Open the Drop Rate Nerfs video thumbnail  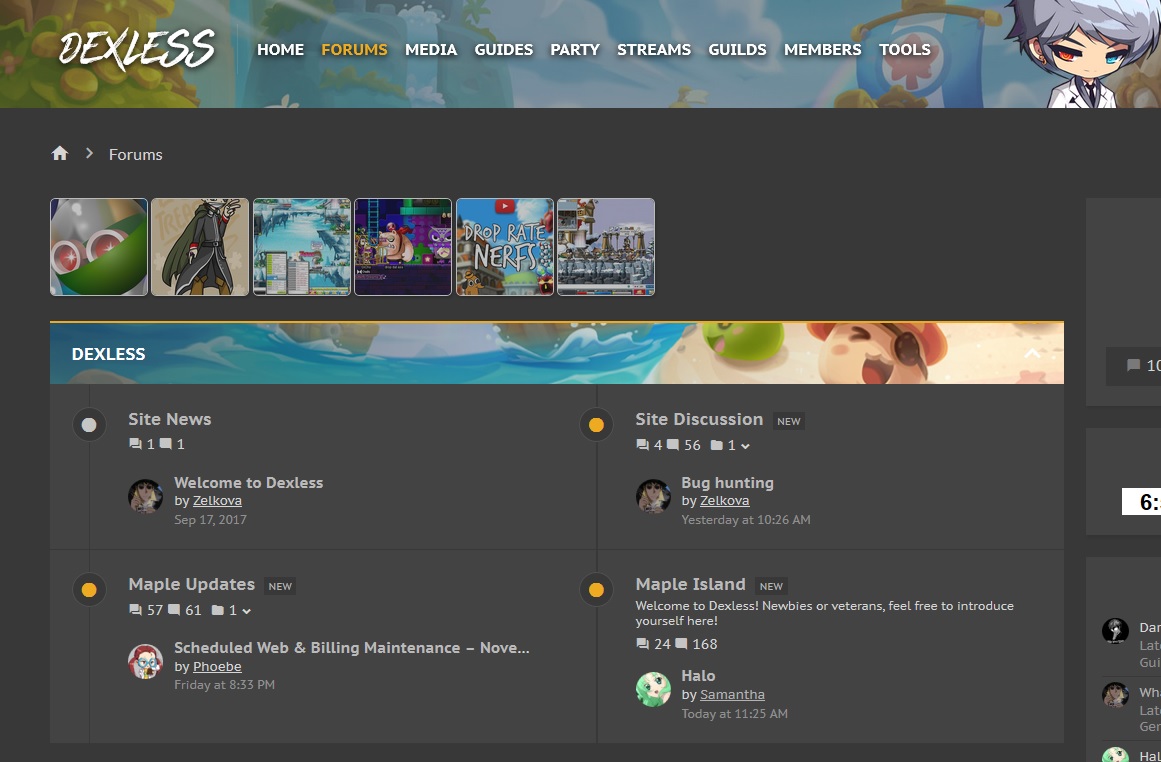click(x=504, y=247)
